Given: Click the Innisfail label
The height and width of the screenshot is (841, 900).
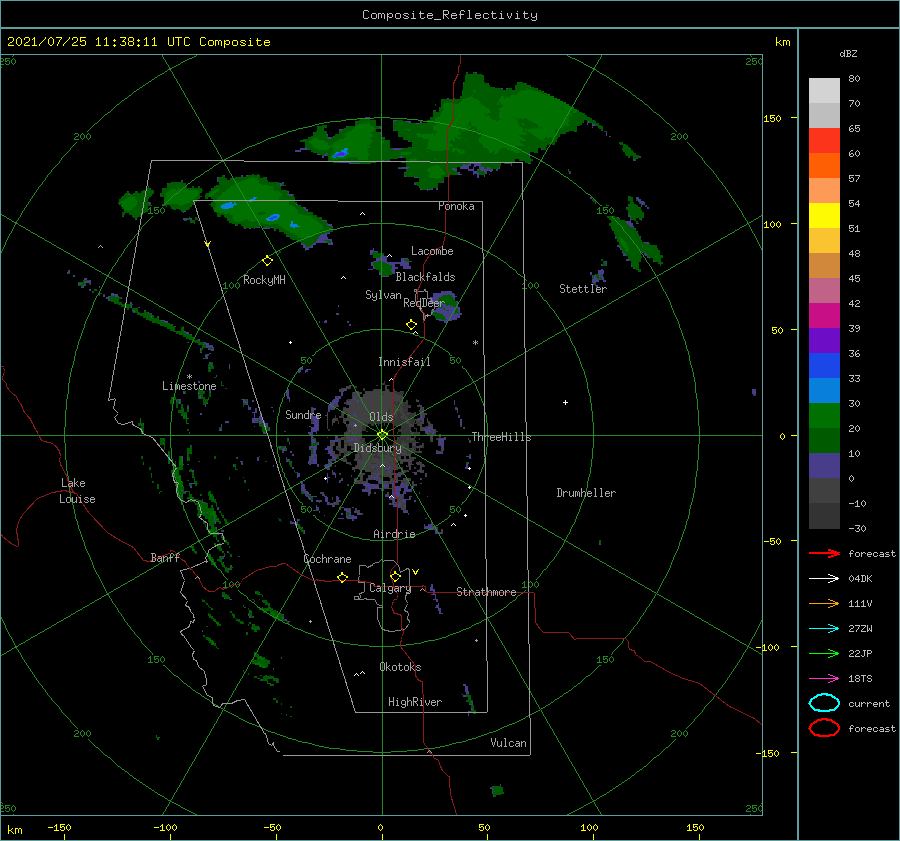Looking at the screenshot, I should coord(404,362).
